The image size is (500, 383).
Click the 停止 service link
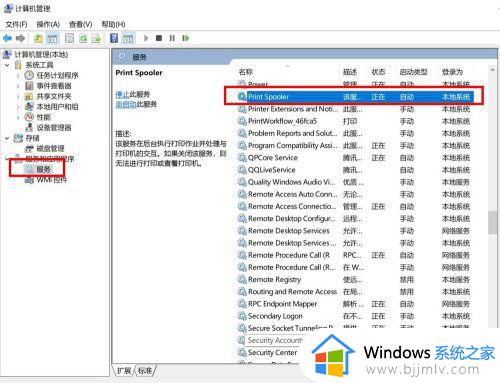[x=122, y=94]
